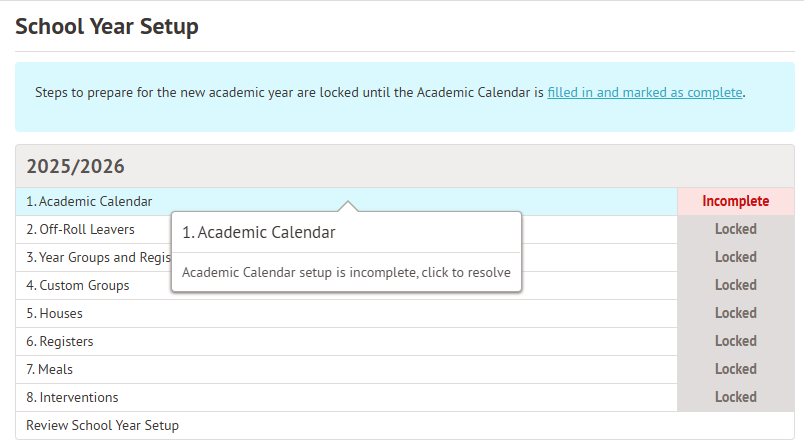This screenshot has width=804, height=448.
Task: Open the Interventions step
Action: (72, 397)
